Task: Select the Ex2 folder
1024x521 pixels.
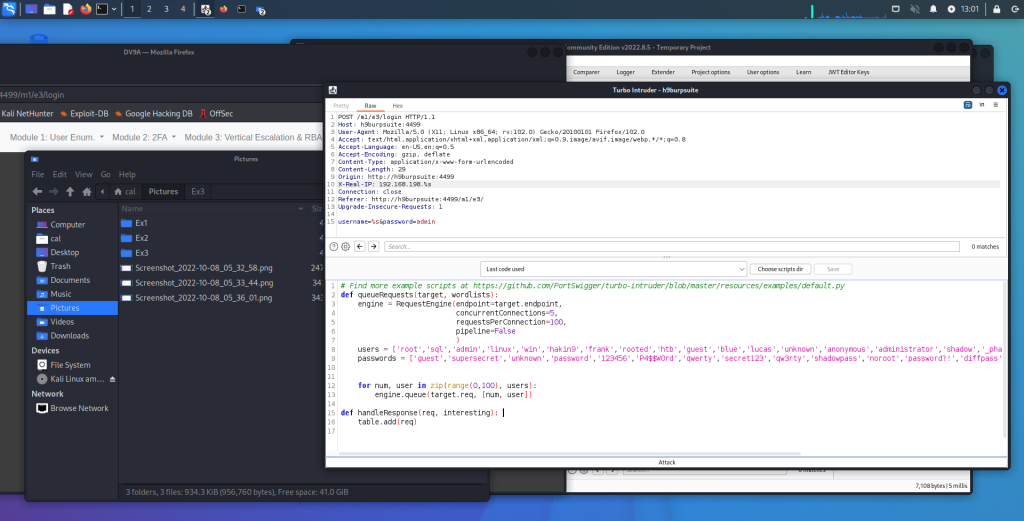Action: (142, 238)
